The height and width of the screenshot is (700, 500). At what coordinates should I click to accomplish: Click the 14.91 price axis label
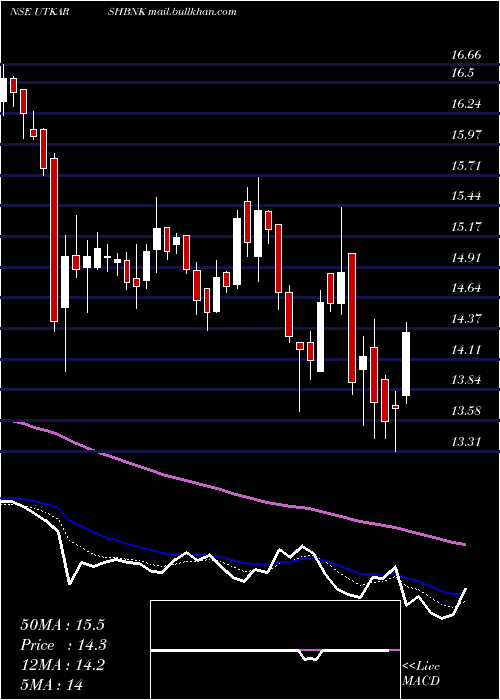pos(466,258)
